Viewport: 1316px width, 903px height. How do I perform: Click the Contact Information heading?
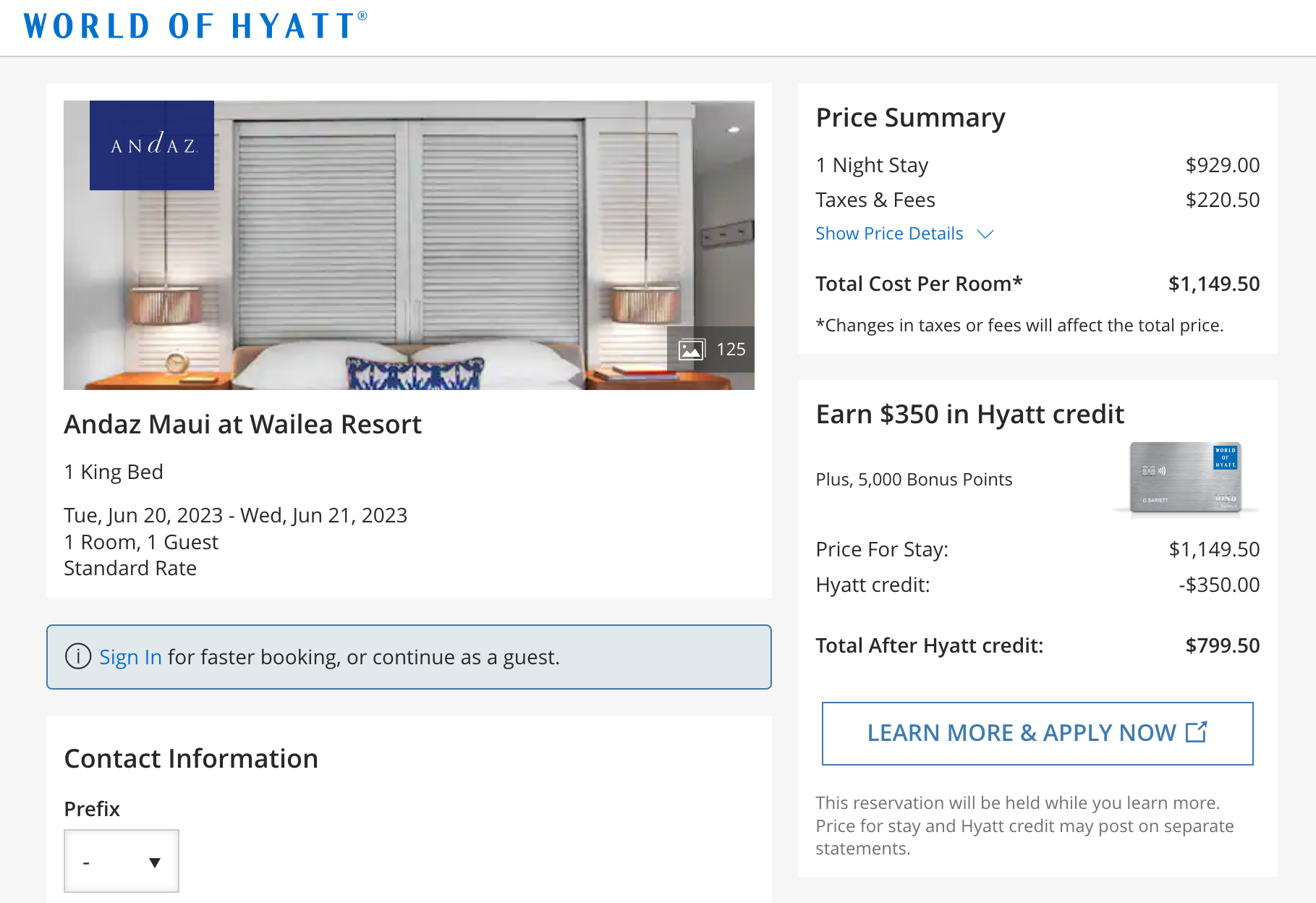click(x=191, y=758)
